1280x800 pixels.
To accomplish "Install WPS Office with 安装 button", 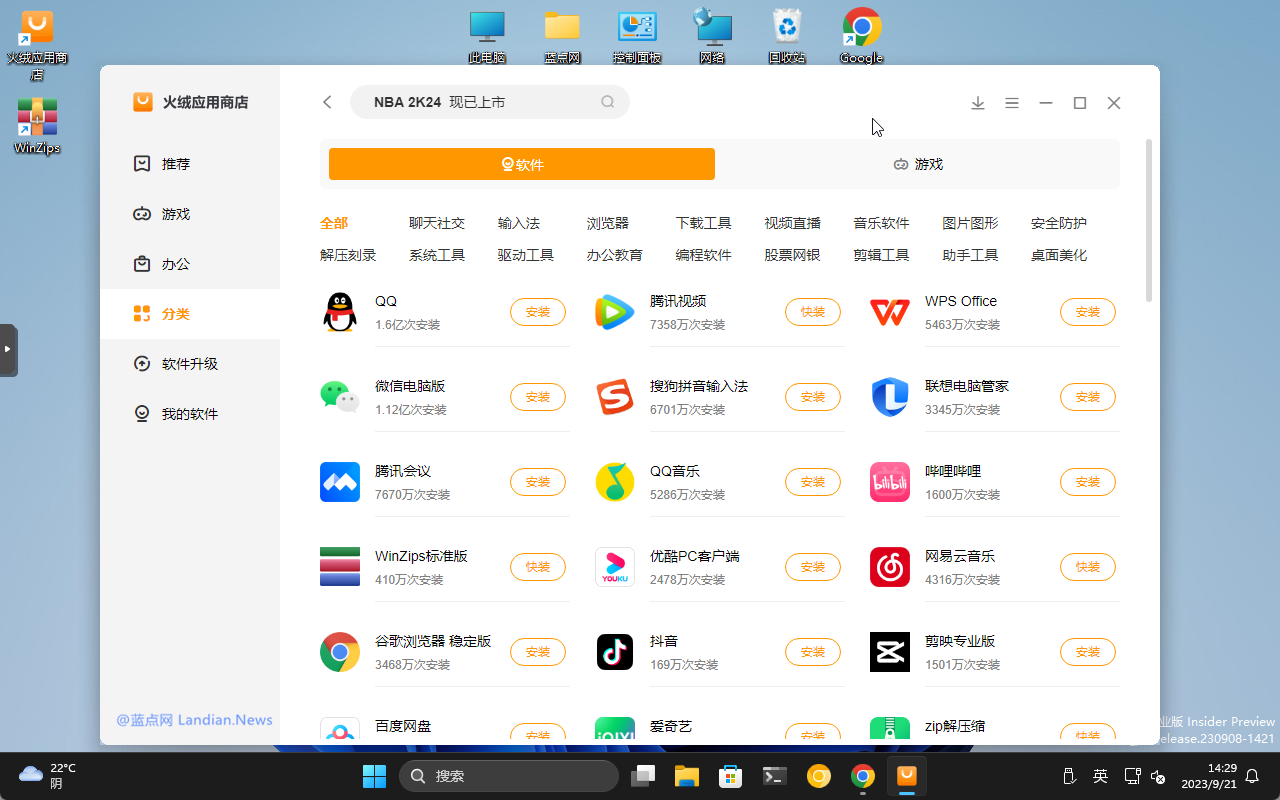I will pyautogui.click(x=1088, y=312).
